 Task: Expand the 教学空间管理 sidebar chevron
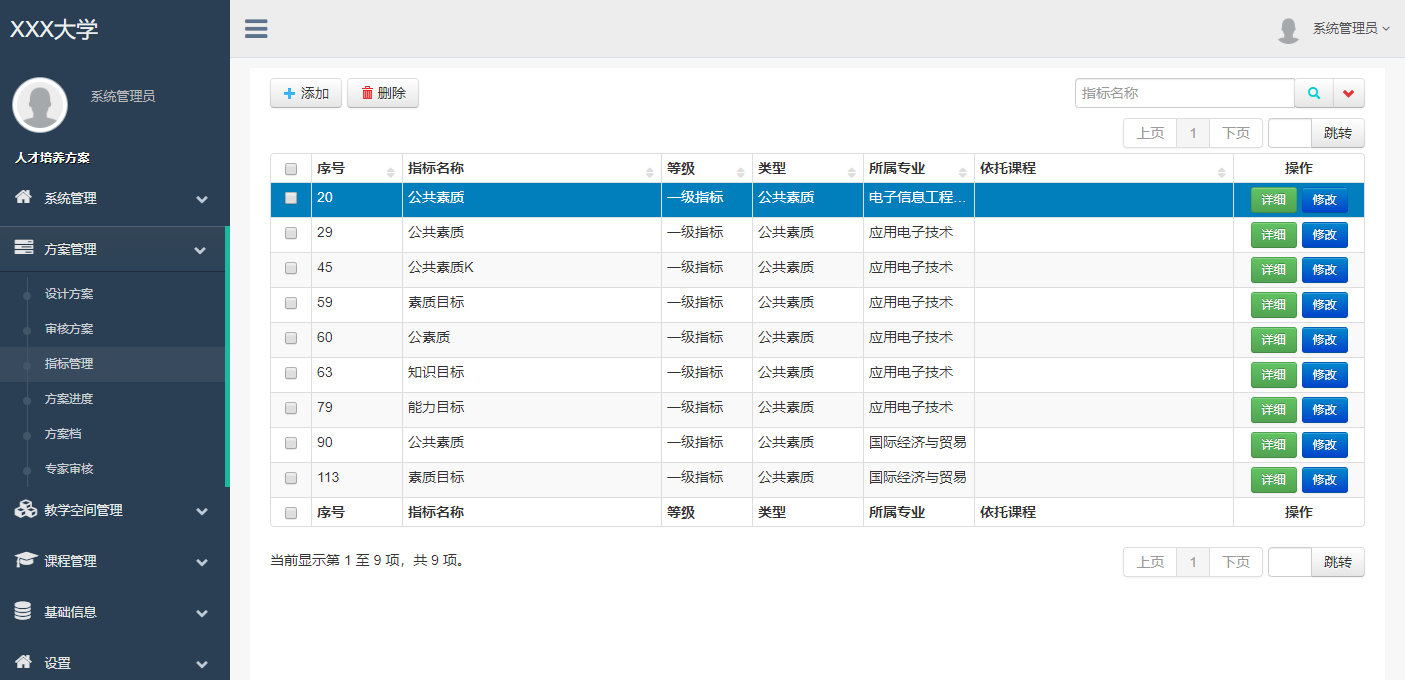point(202,511)
